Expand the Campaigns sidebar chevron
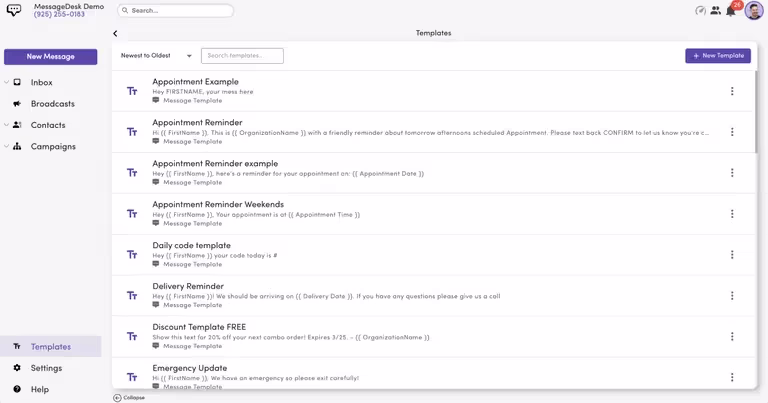Screen dimensions: 768x403 click(6, 147)
